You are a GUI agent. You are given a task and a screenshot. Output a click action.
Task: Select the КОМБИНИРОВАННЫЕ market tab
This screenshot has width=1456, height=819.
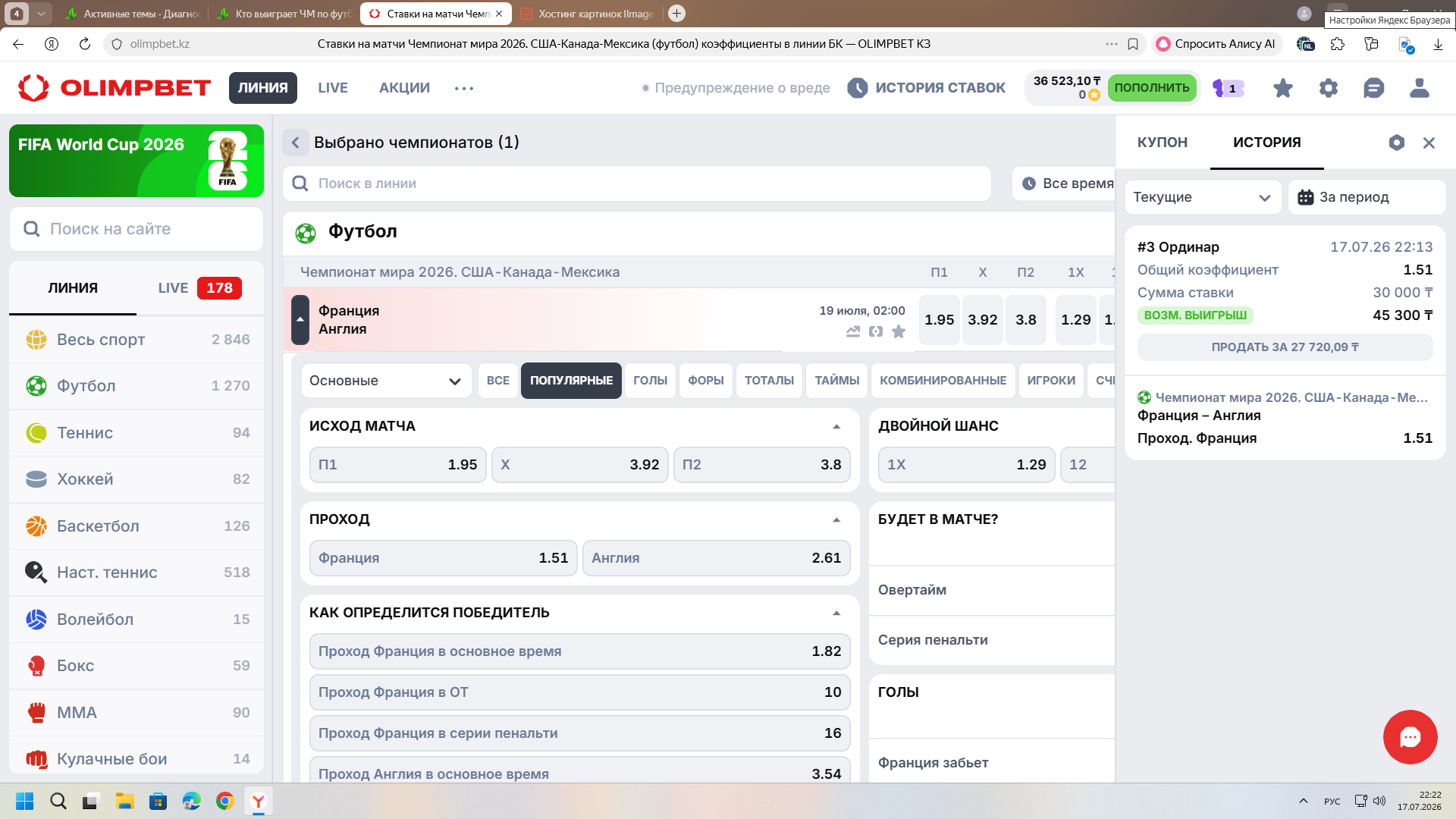point(943,381)
